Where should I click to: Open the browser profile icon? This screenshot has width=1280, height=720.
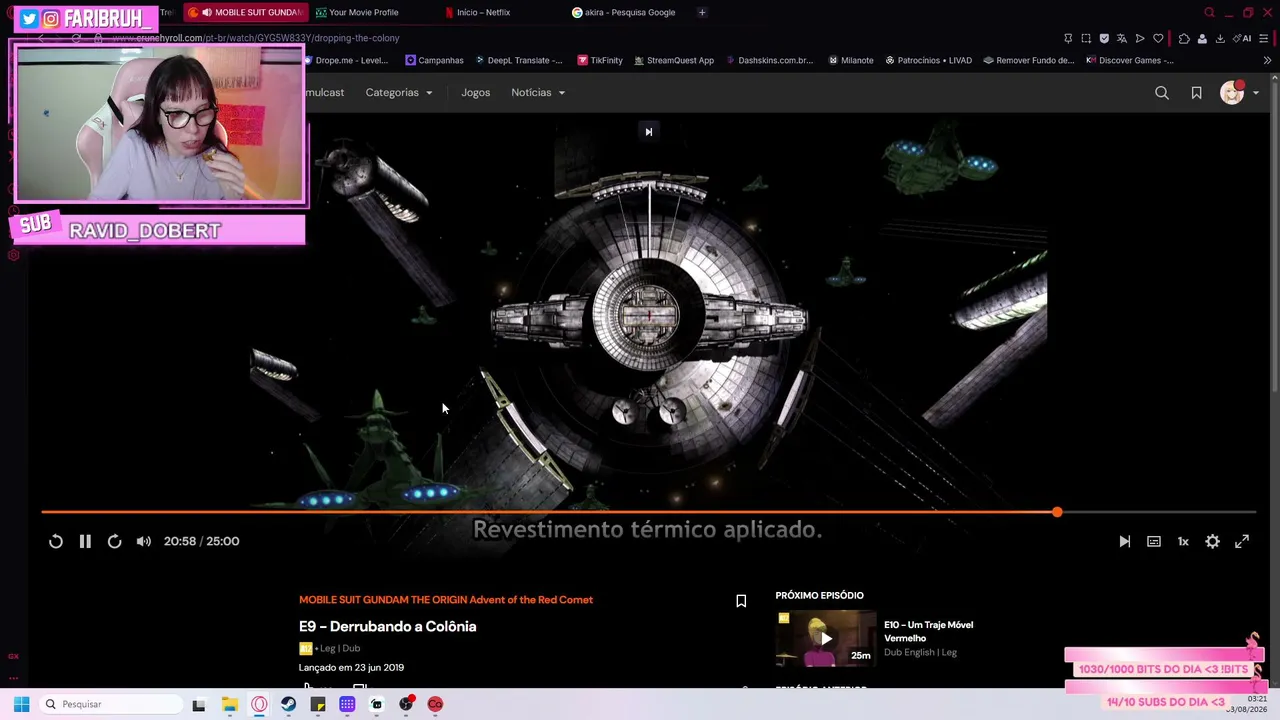[1202, 38]
